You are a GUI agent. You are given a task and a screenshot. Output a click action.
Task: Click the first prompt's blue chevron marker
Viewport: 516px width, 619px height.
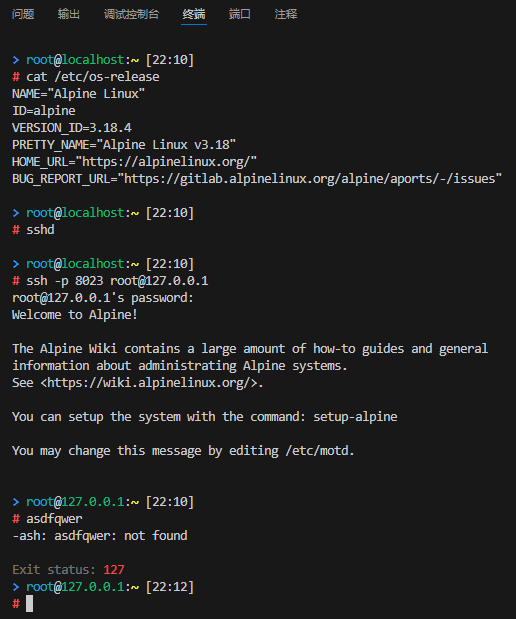[x=16, y=60]
